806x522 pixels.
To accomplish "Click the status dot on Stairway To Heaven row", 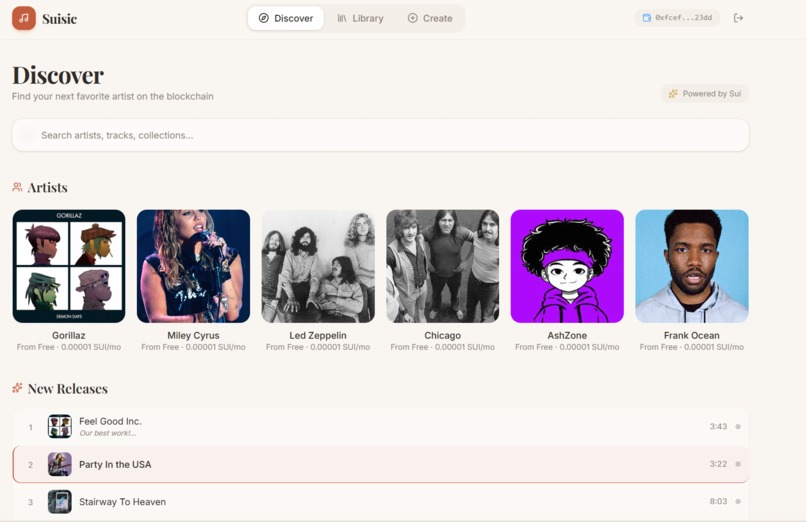I will [x=738, y=501].
